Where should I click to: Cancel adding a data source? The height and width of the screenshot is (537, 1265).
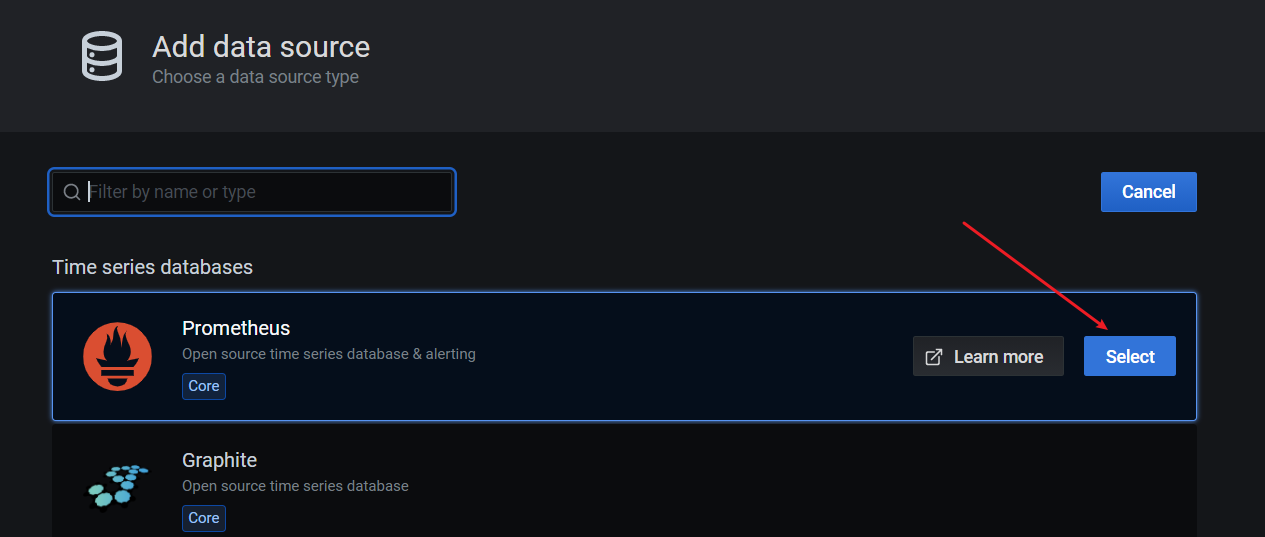[x=1149, y=192]
